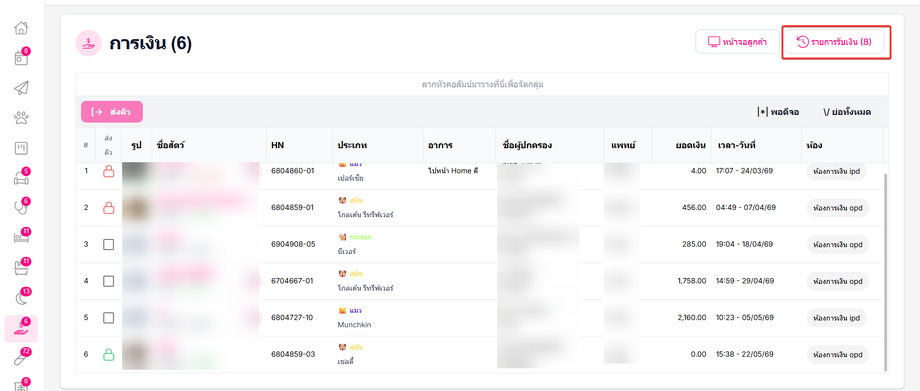
Task: Click the pet thumbnail in row 1
Action: [x=136, y=171]
